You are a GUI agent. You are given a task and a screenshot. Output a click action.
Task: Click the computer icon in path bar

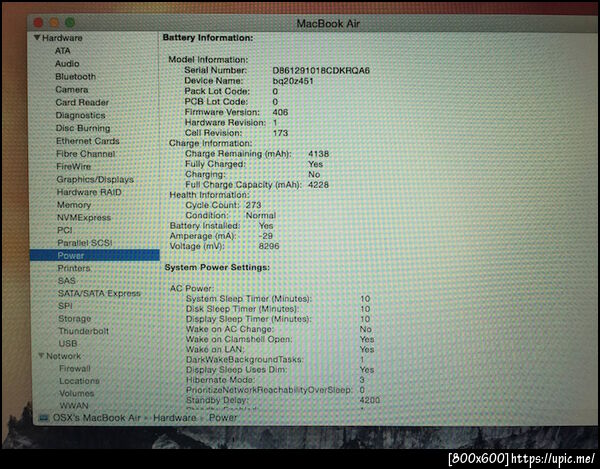(44, 418)
